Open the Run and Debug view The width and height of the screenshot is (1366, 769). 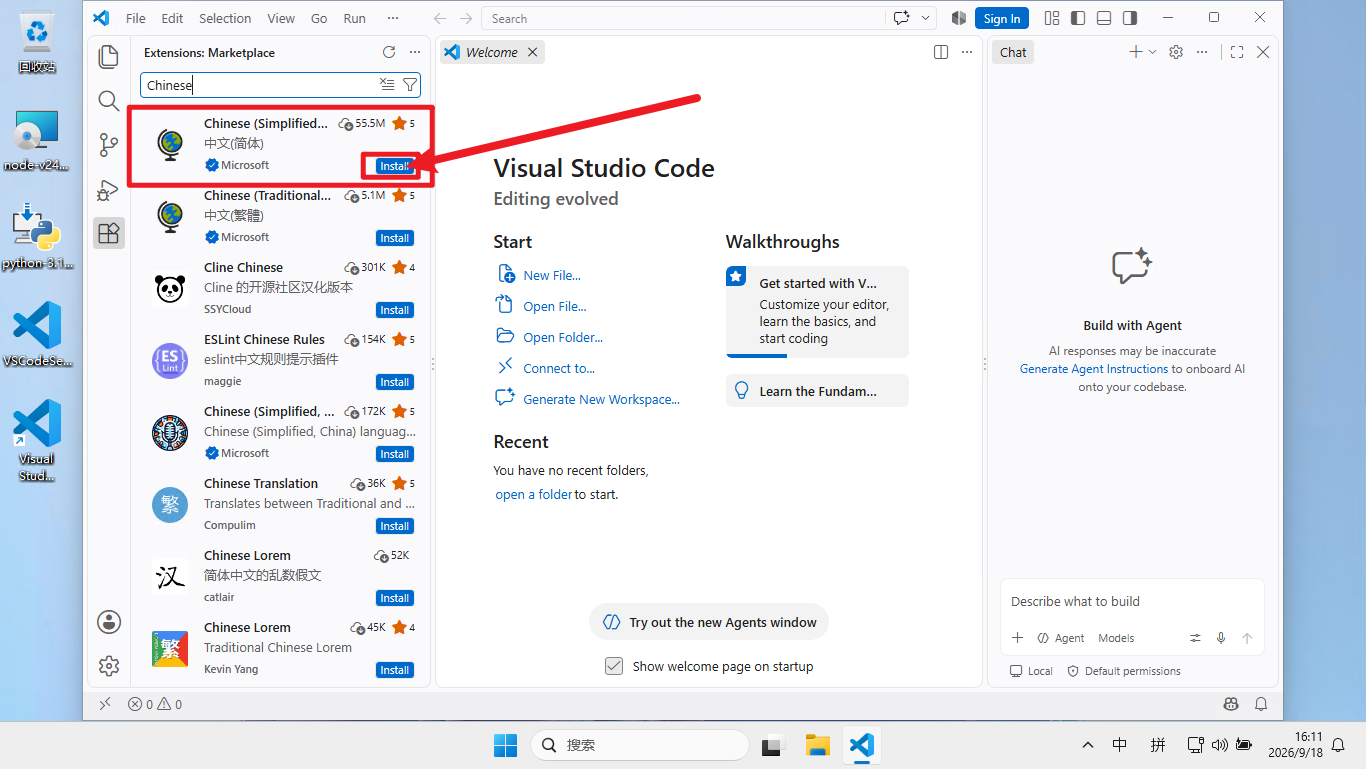[x=109, y=189]
